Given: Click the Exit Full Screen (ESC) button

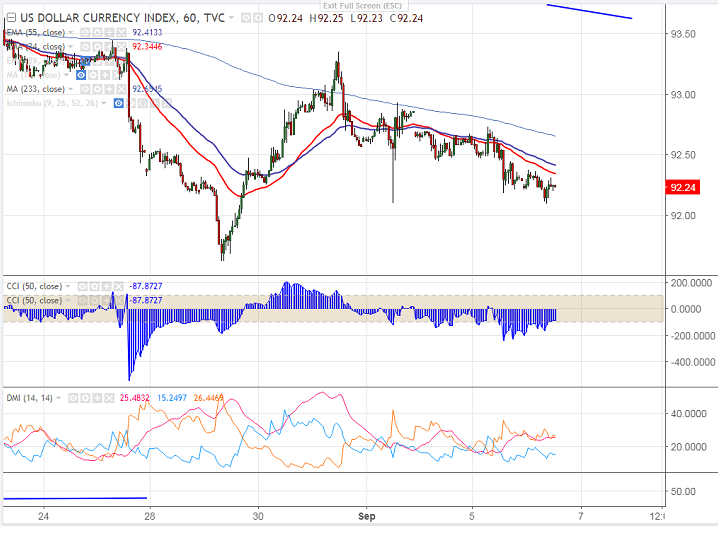Looking at the screenshot, I should coord(362,6).
